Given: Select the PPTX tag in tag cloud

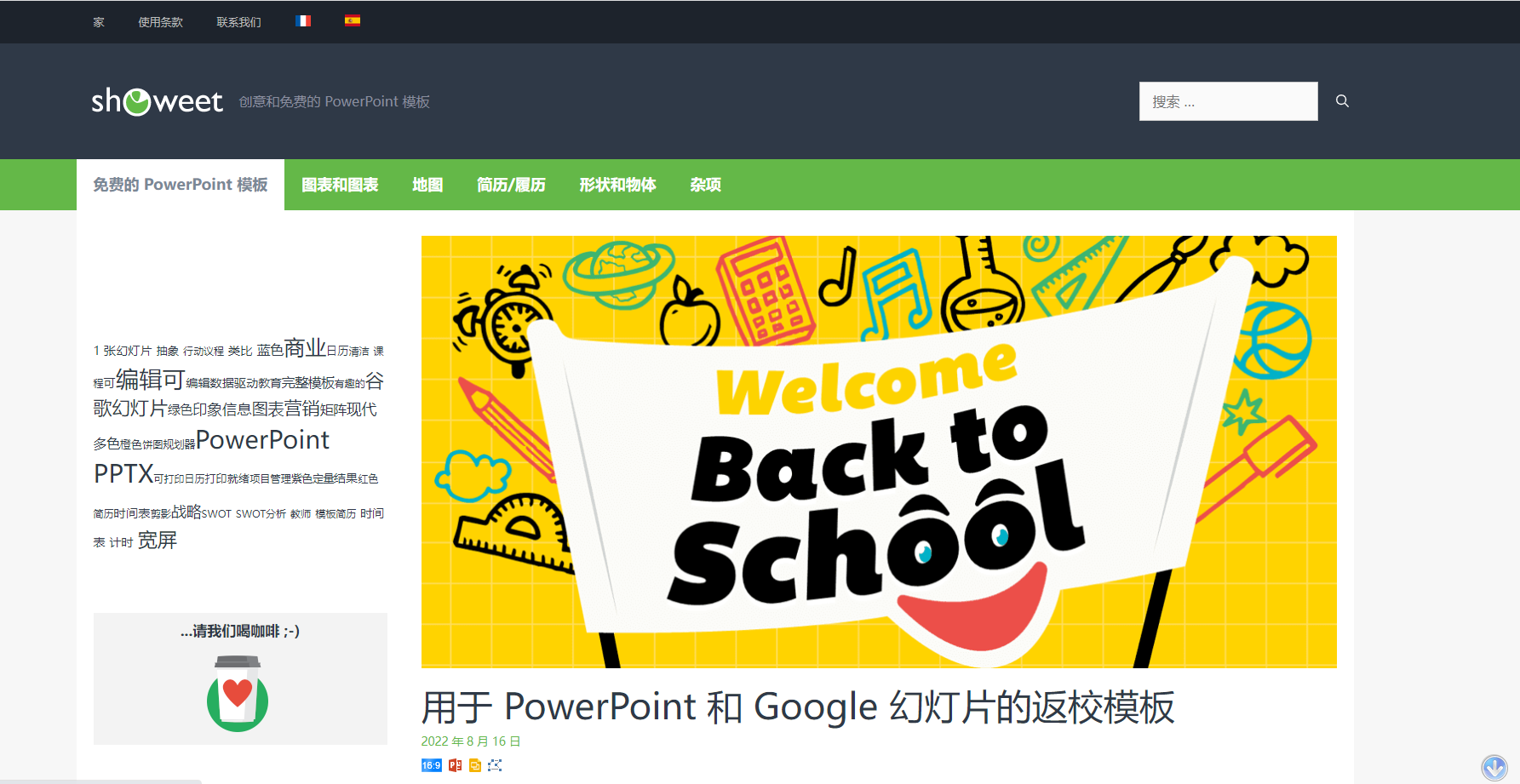Looking at the screenshot, I should pos(123,473).
